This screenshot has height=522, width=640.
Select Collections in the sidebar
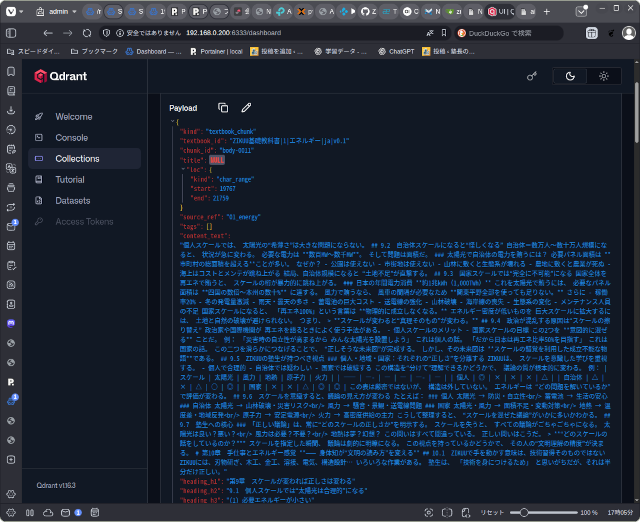(x=77, y=158)
